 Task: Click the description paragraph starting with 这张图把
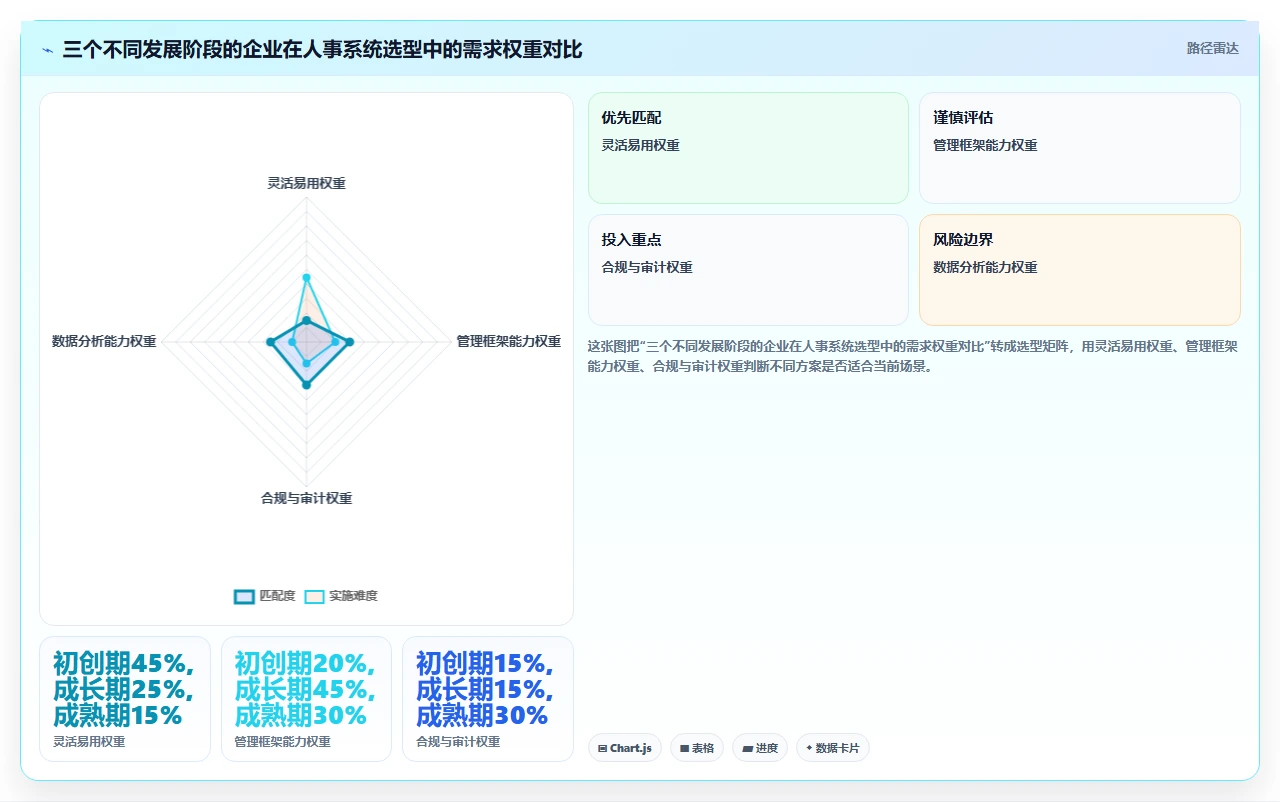(x=913, y=356)
